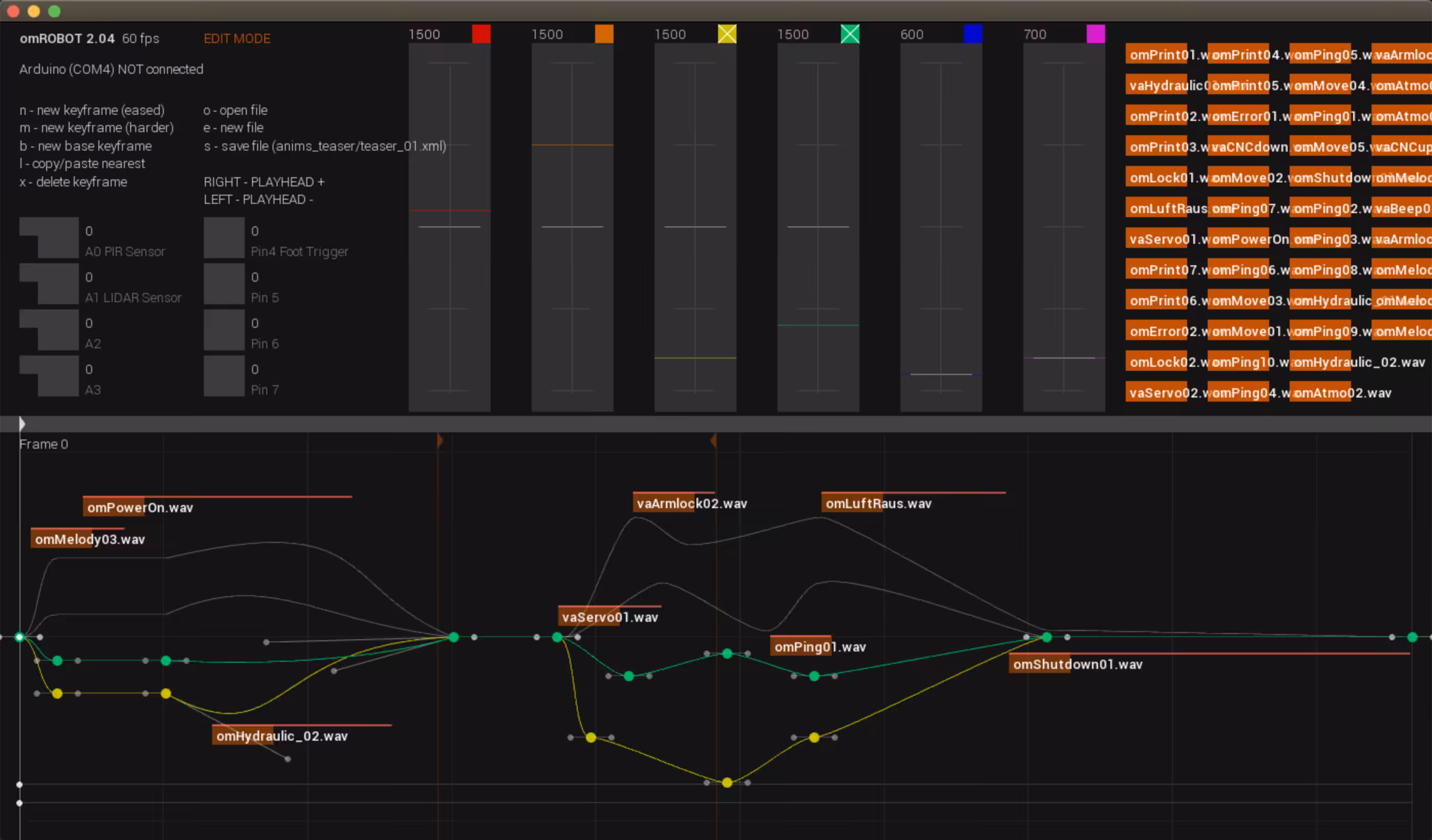Click the 'o - open file' shortcut text
The height and width of the screenshot is (840, 1432).
[235, 110]
